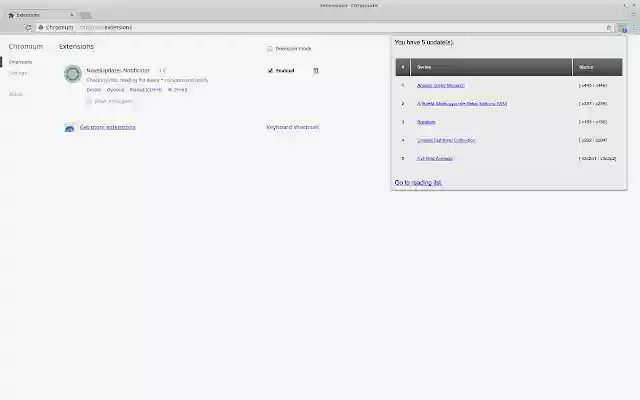Viewport: 640px width, 400px height.
Task: Open the third series link in updates list
Action: tap(426, 122)
